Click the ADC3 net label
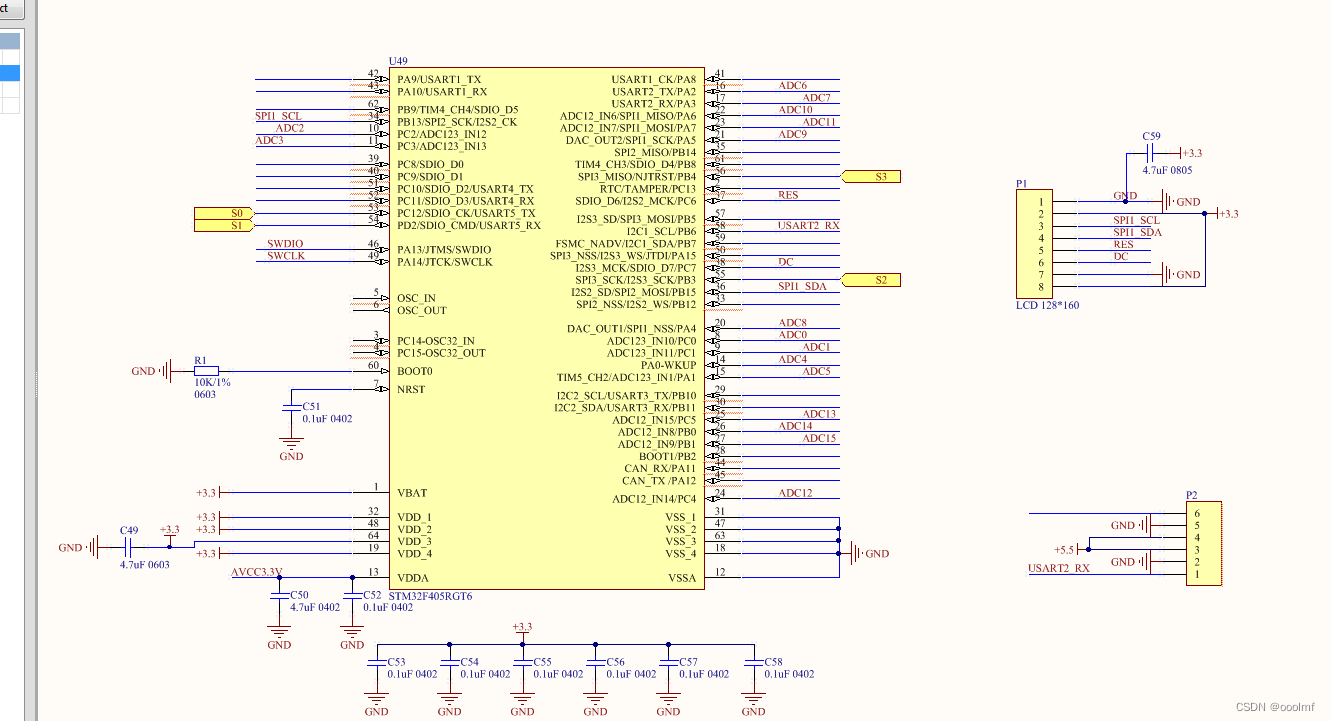Viewport: 1330px width, 721px height. coord(270,140)
